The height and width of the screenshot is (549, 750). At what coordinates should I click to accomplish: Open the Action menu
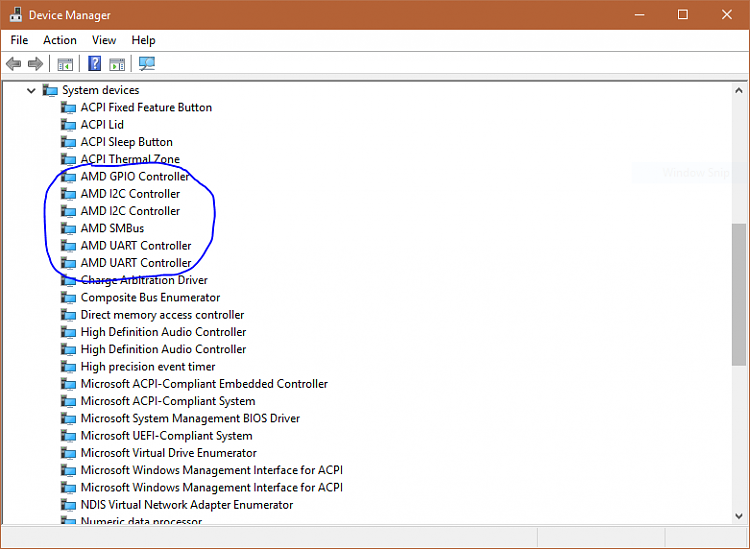coord(60,40)
